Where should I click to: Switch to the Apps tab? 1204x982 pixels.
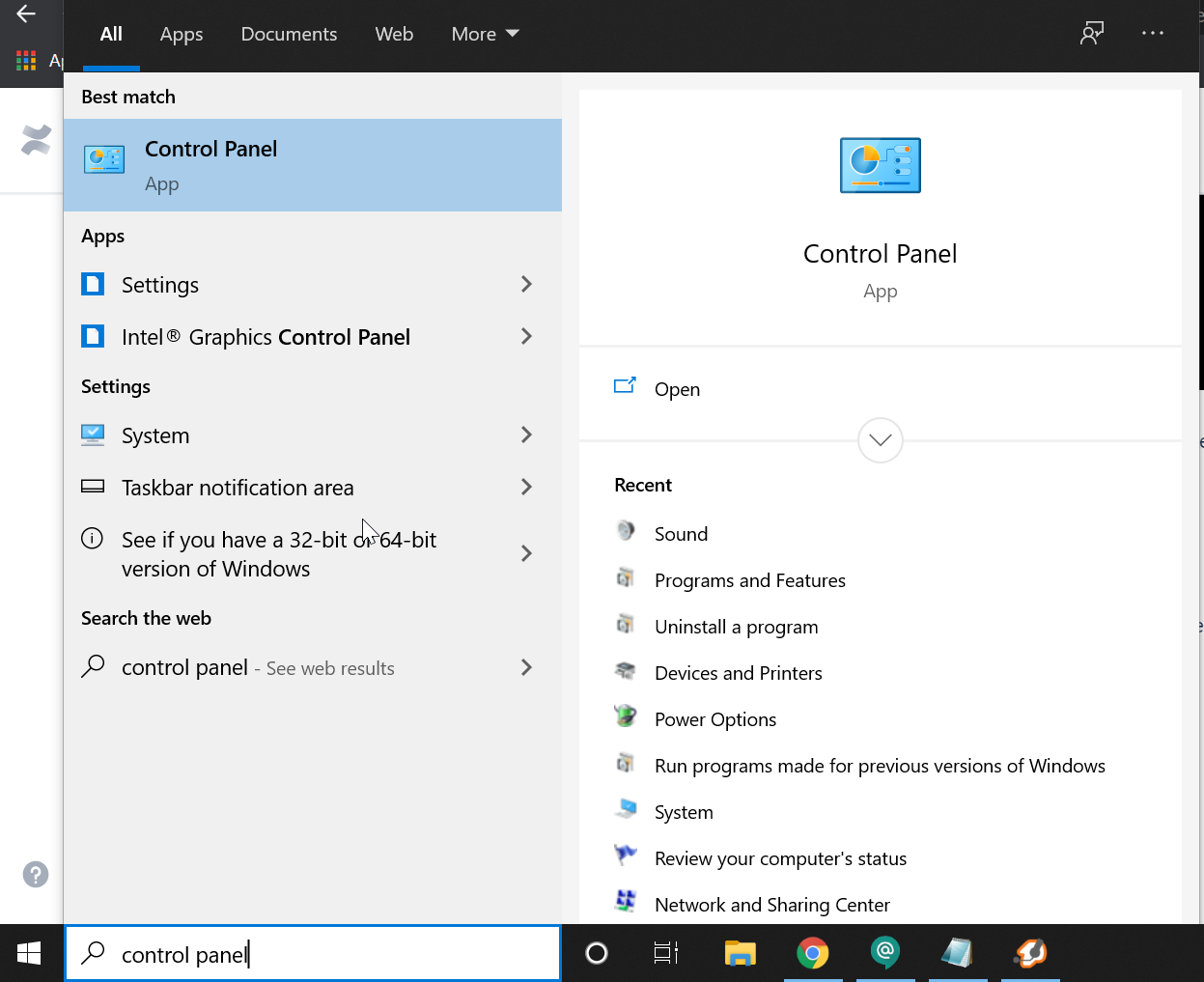[182, 34]
